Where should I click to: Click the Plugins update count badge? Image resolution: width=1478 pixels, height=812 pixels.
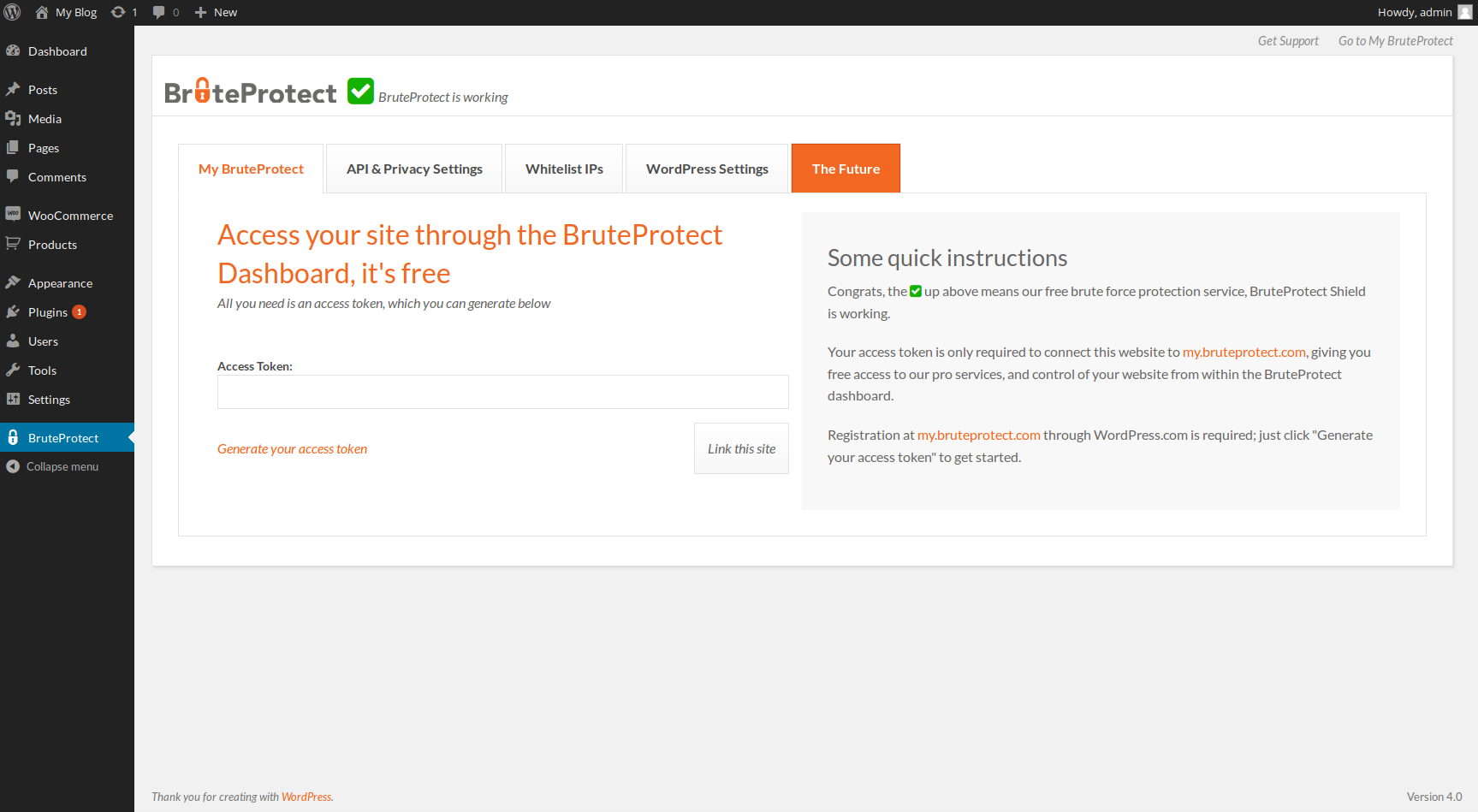click(79, 312)
